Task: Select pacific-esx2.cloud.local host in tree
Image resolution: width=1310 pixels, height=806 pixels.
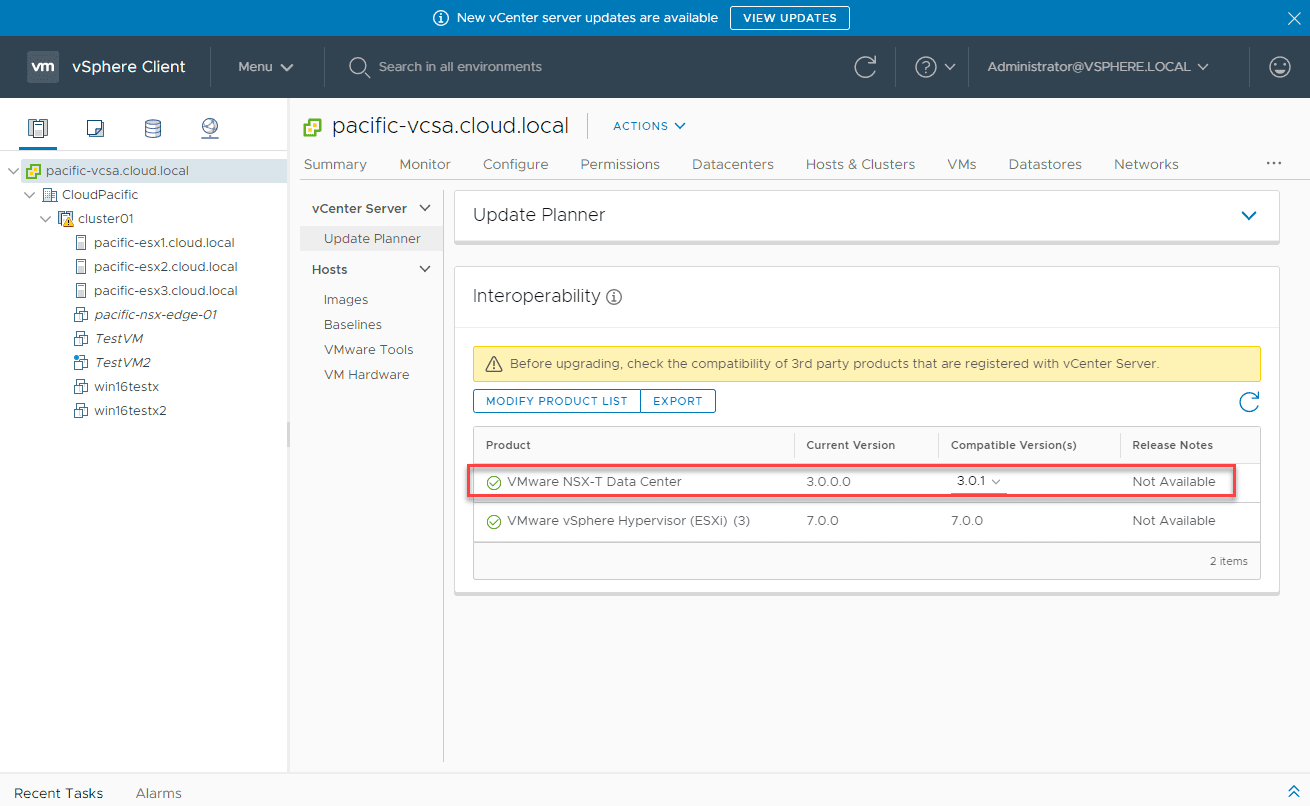Action: click(164, 266)
